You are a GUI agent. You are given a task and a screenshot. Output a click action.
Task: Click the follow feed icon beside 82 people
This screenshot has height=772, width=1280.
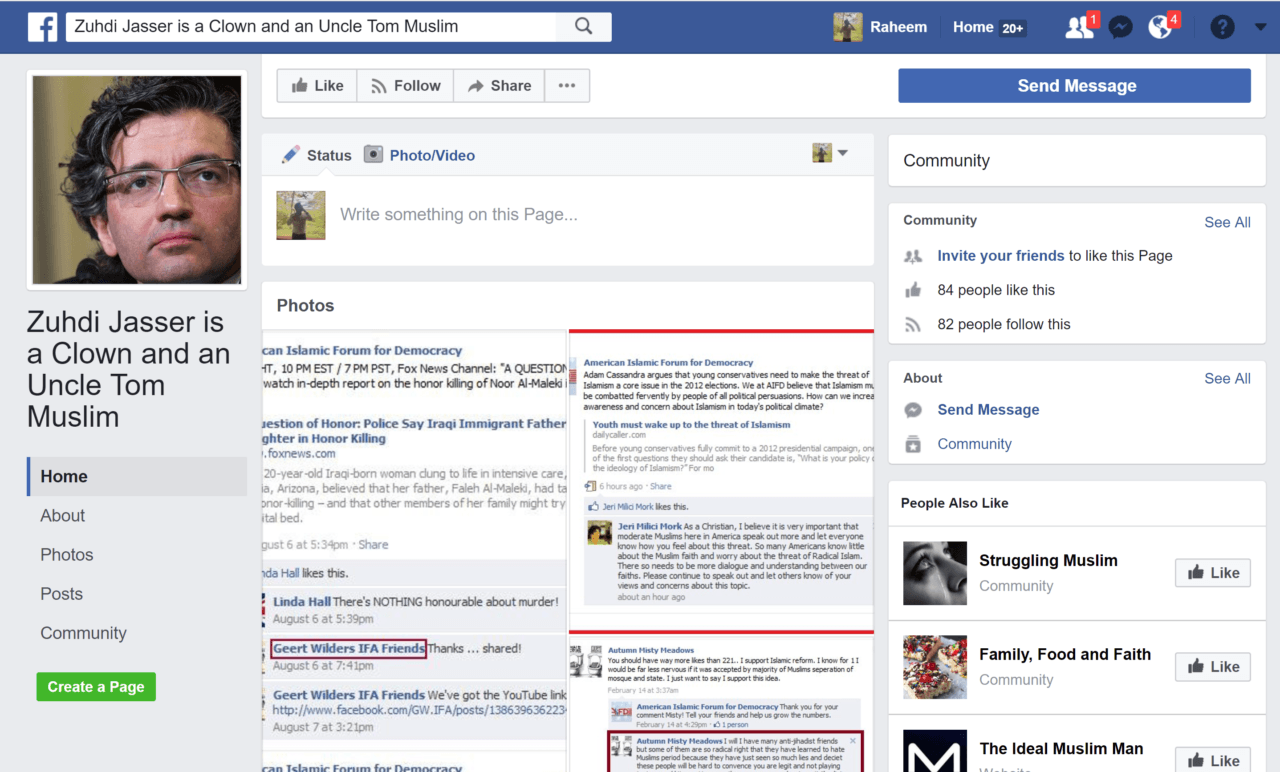pos(912,324)
